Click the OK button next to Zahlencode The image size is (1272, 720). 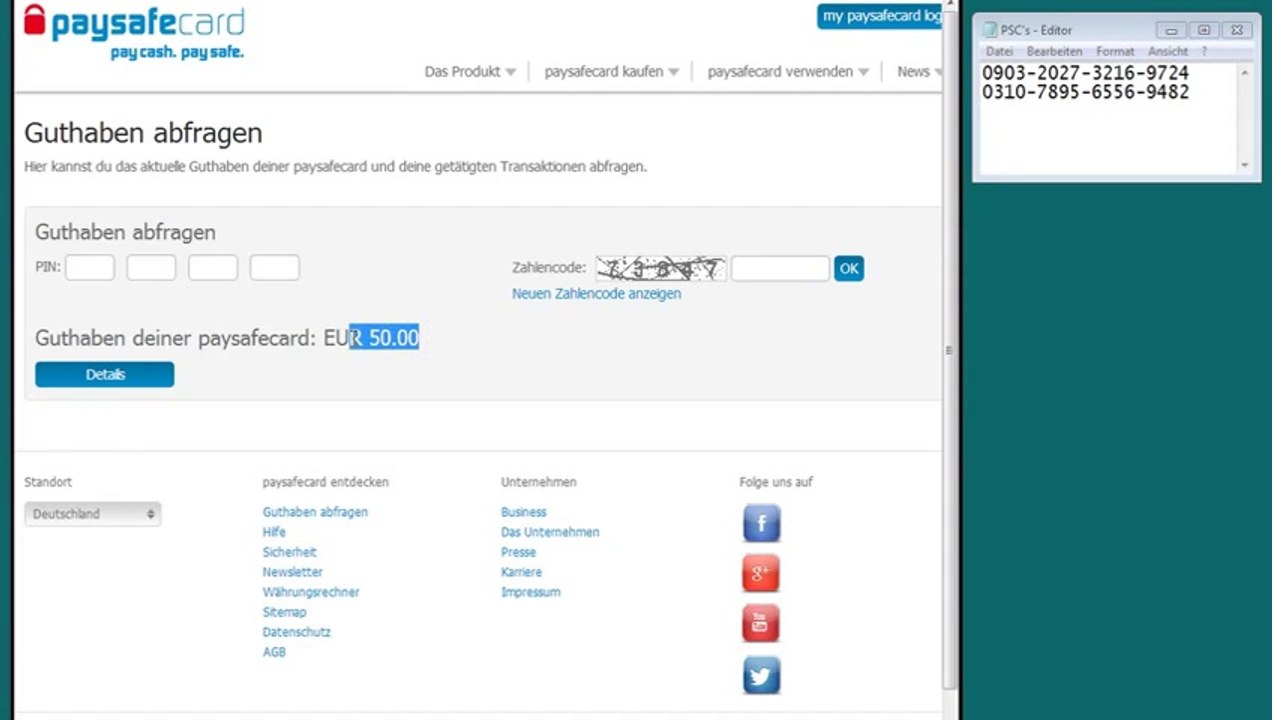pyautogui.click(x=849, y=268)
